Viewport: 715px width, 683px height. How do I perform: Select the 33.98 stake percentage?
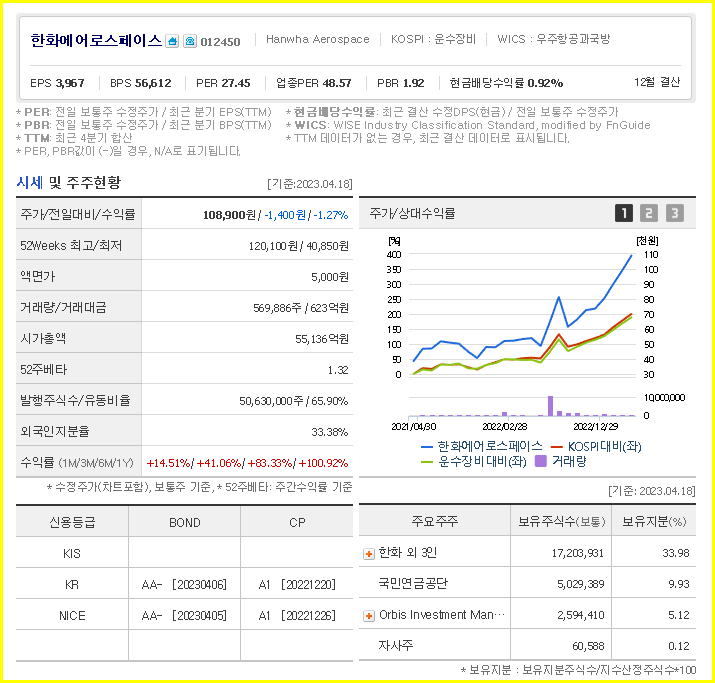tap(676, 554)
